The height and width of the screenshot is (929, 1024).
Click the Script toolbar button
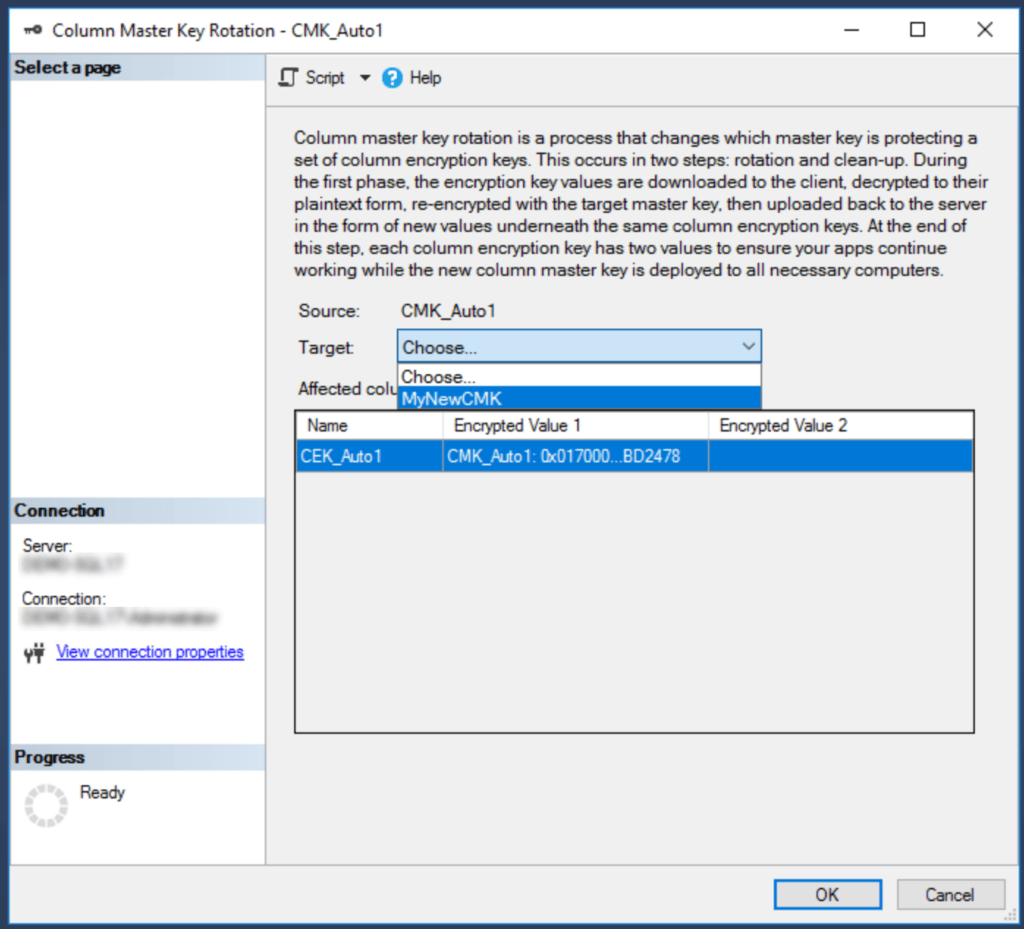click(312, 78)
